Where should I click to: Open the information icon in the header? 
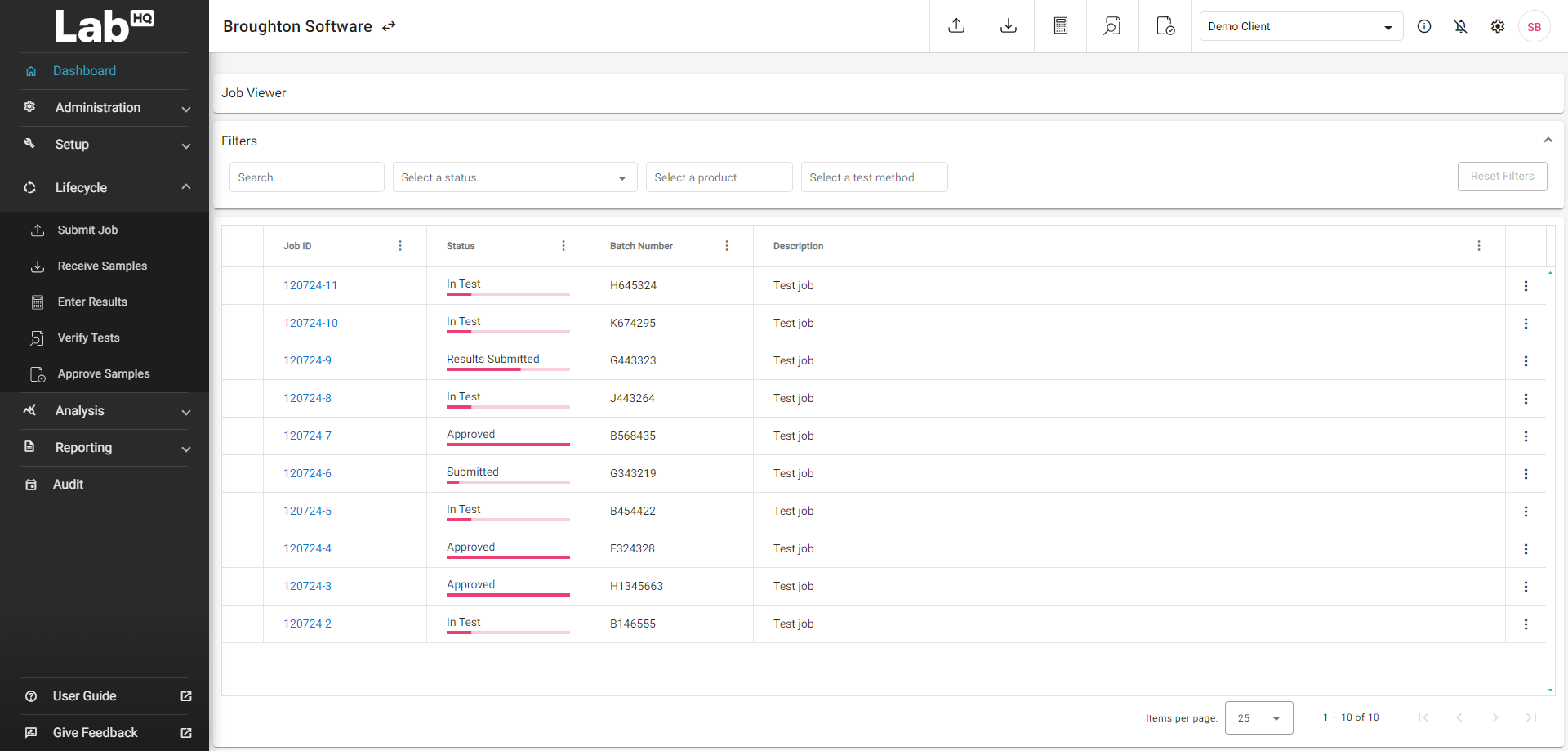click(x=1424, y=26)
